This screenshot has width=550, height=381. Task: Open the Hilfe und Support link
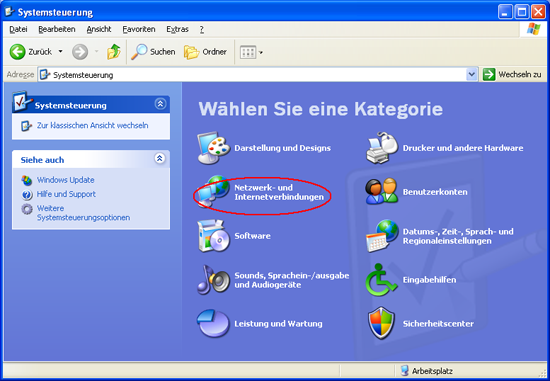pos(66,194)
